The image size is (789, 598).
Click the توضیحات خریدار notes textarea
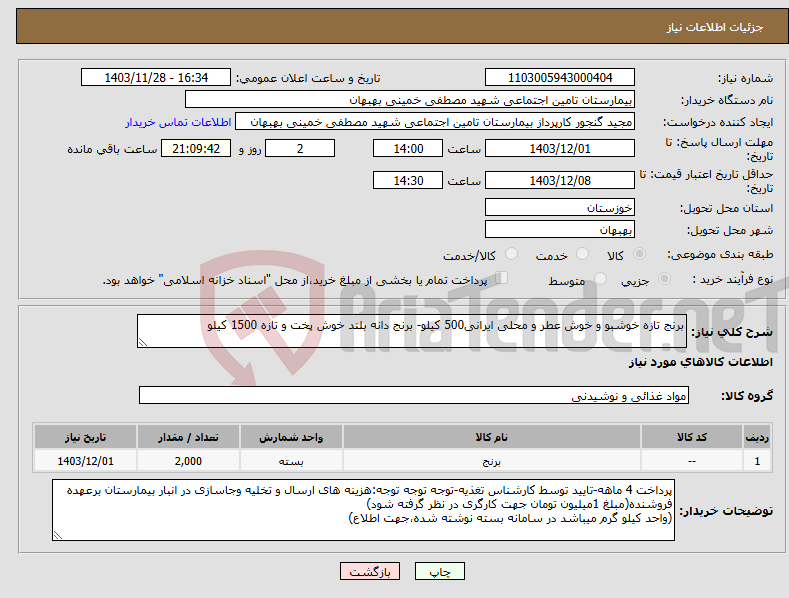[x=363, y=510]
